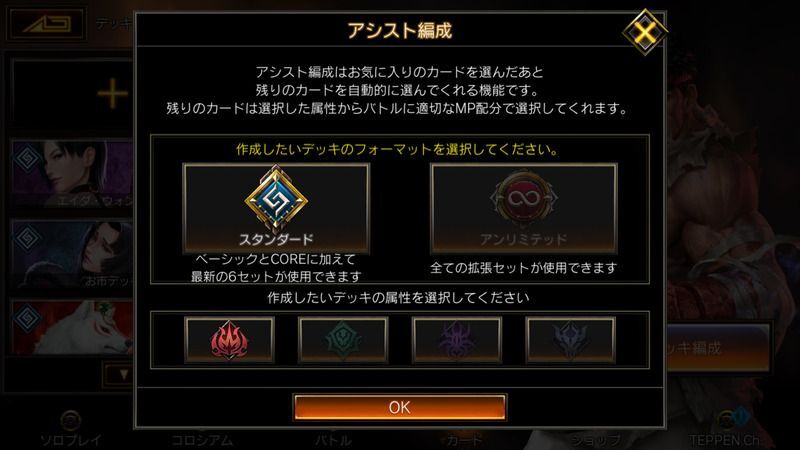The width and height of the screenshot is (800, 450).
Task: Select the red fire attribute icon
Action: [x=229, y=339]
